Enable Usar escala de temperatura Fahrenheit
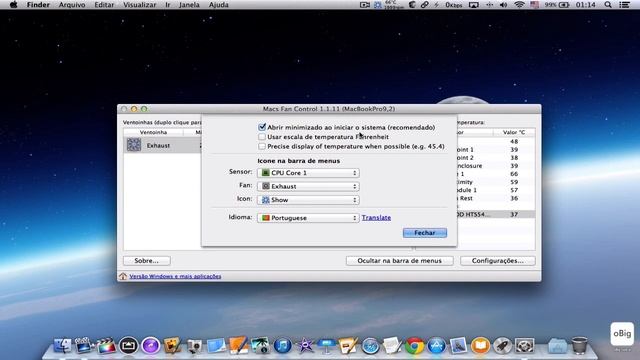Image resolution: width=640 pixels, height=360 pixels. click(x=262, y=137)
